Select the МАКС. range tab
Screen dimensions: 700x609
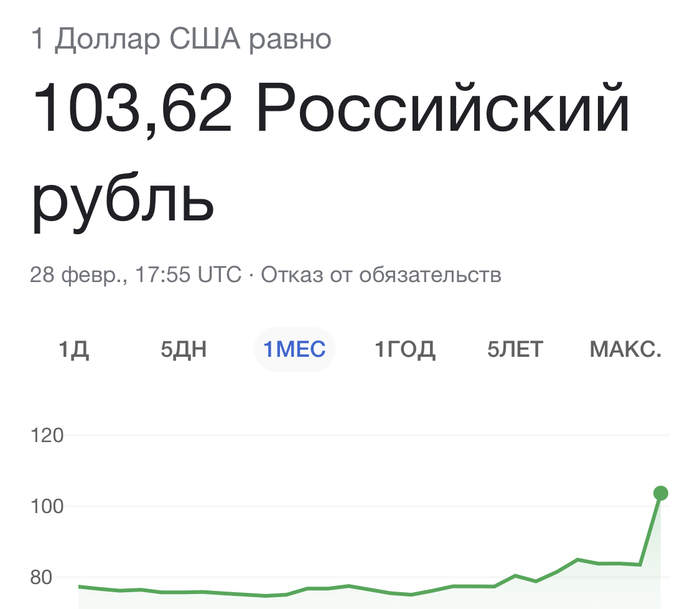coord(625,350)
